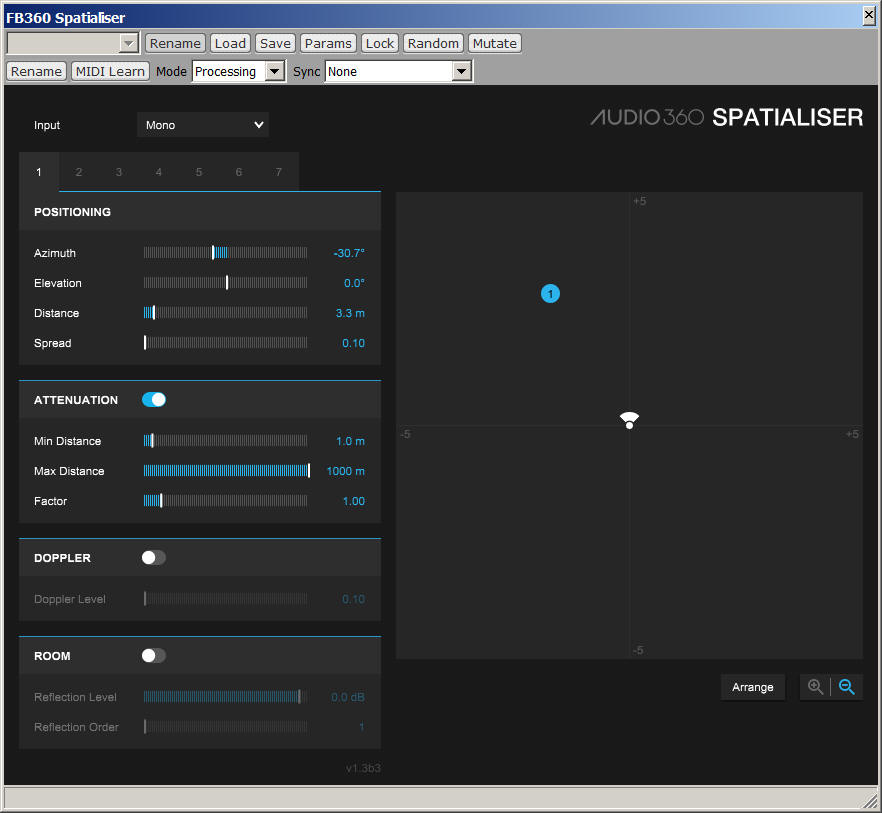Switch to source tab 7
Screen dimensions: 882x813
(x=278, y=172)
